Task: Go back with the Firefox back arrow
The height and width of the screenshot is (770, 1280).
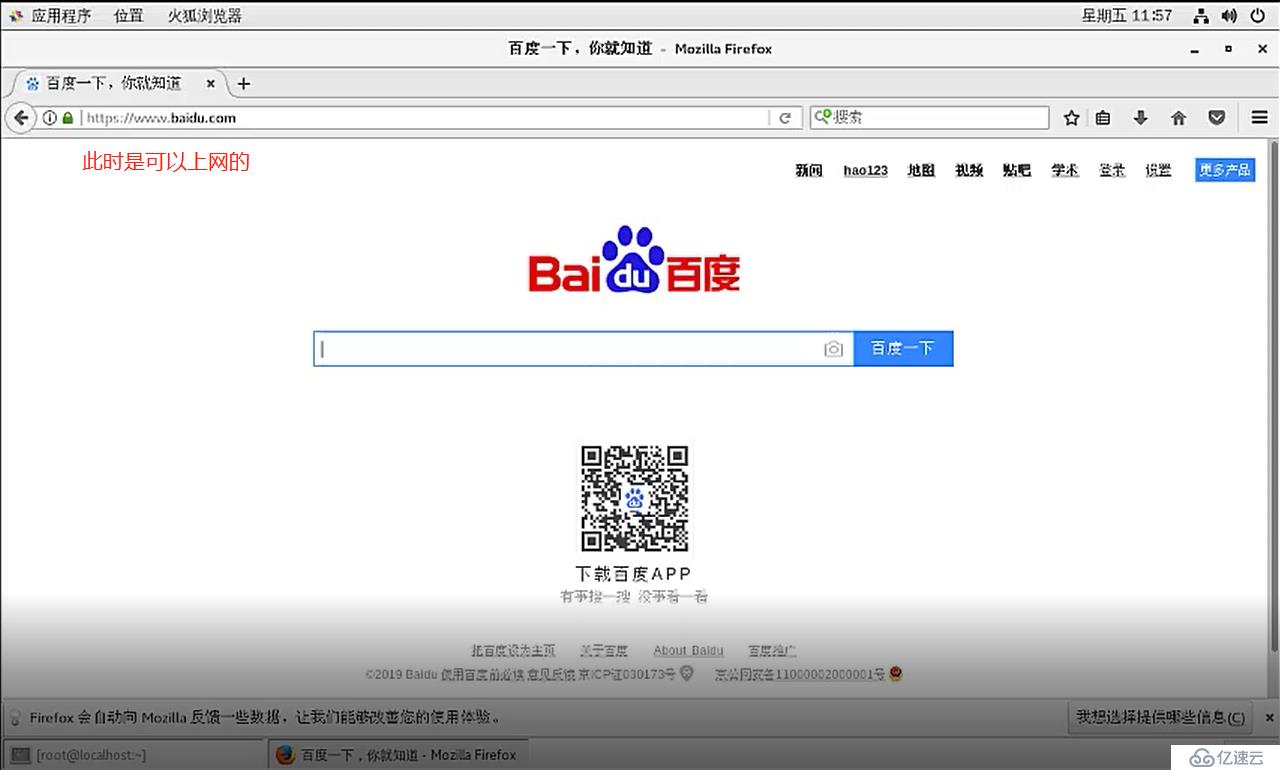Action: [20, 117]
